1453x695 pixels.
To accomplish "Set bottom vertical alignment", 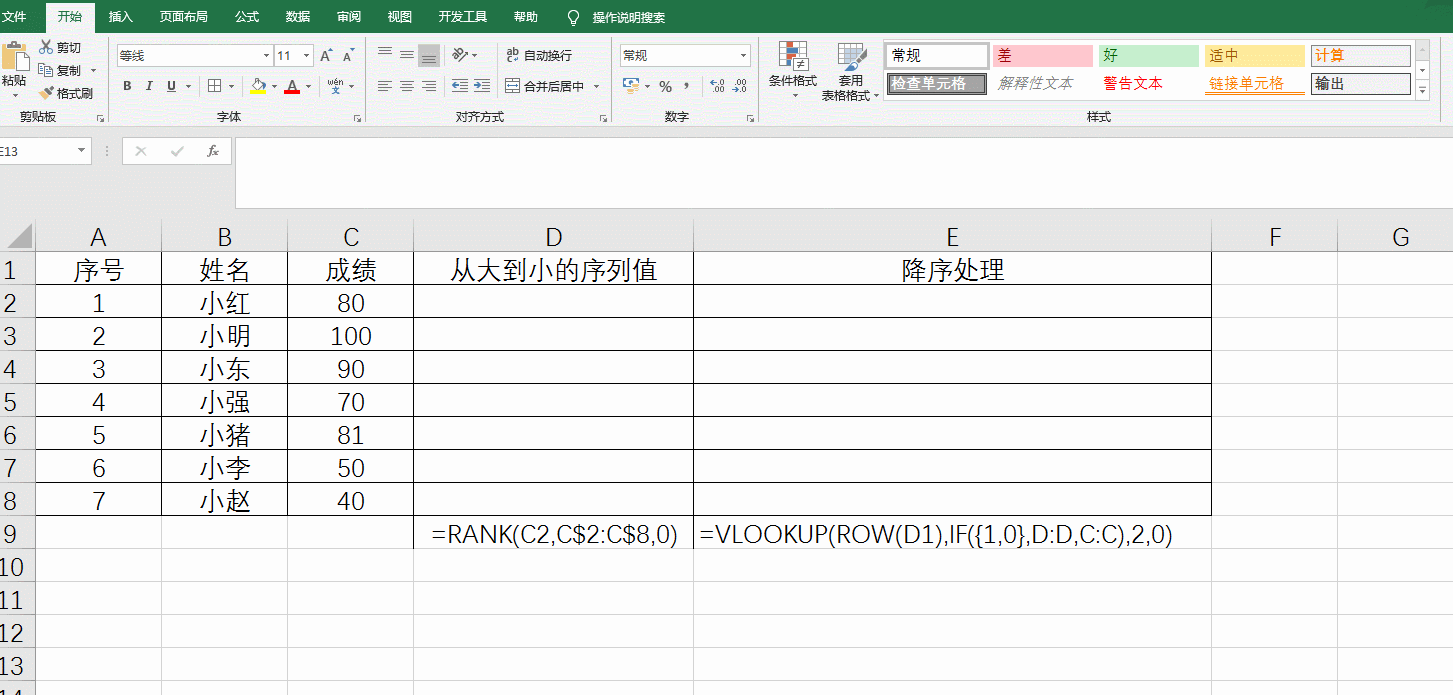I will tap(429, 55).
